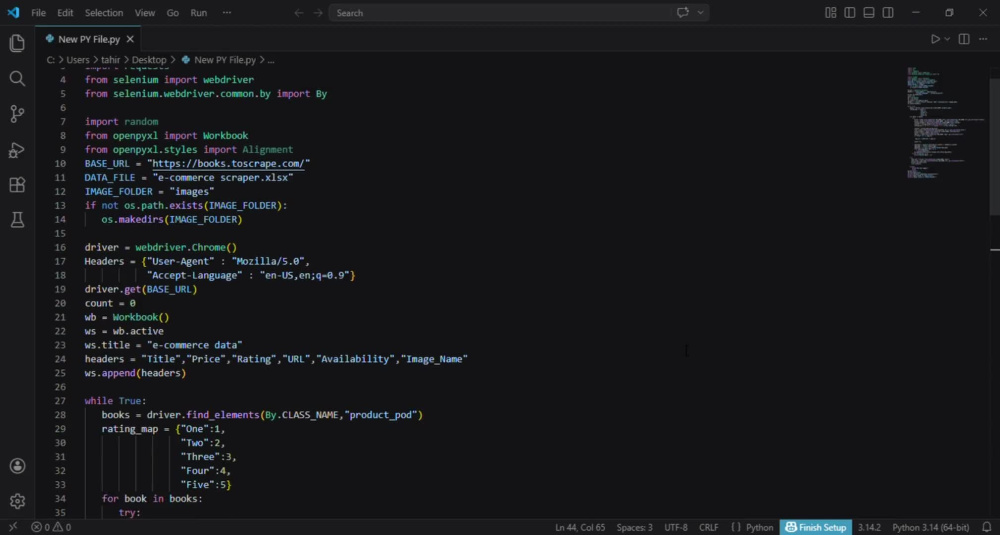Open the Go menu
The width and height of the screenshot is (1000, 535).
click(173, 13)
